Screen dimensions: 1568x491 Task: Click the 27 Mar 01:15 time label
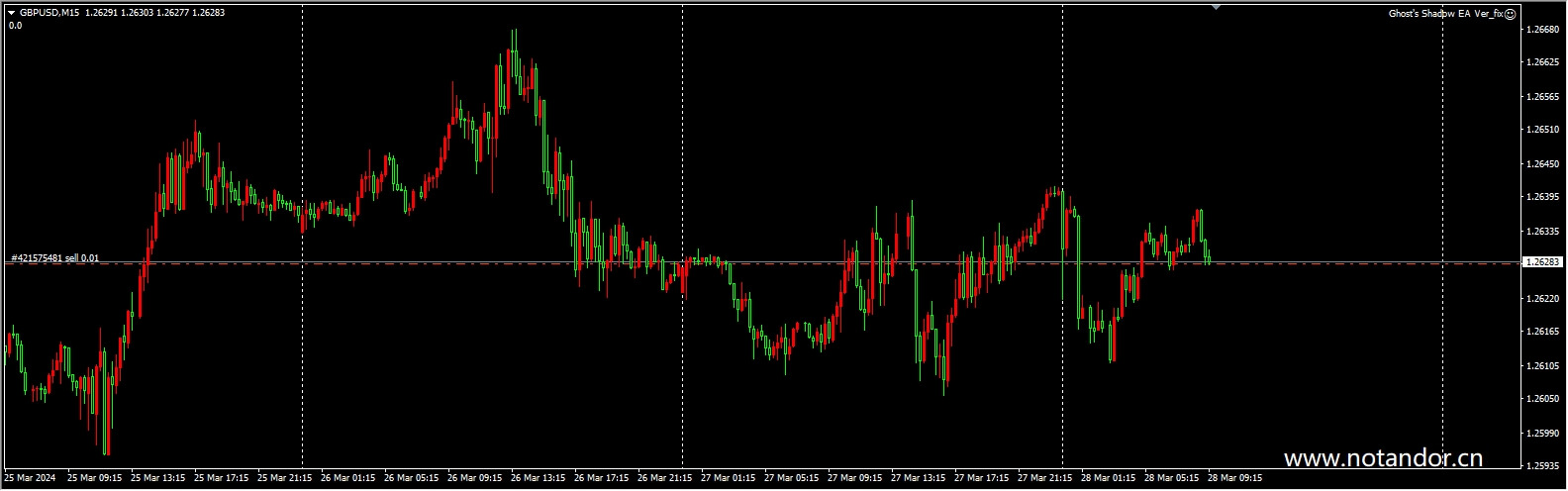pos(727,477)
